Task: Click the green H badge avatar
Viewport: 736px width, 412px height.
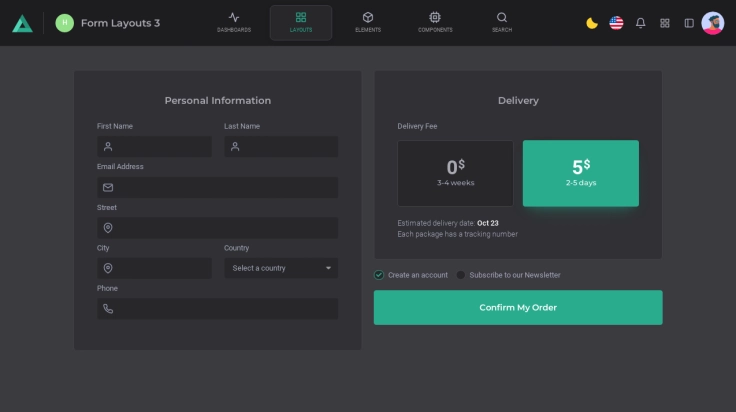Action: [65, 23]
